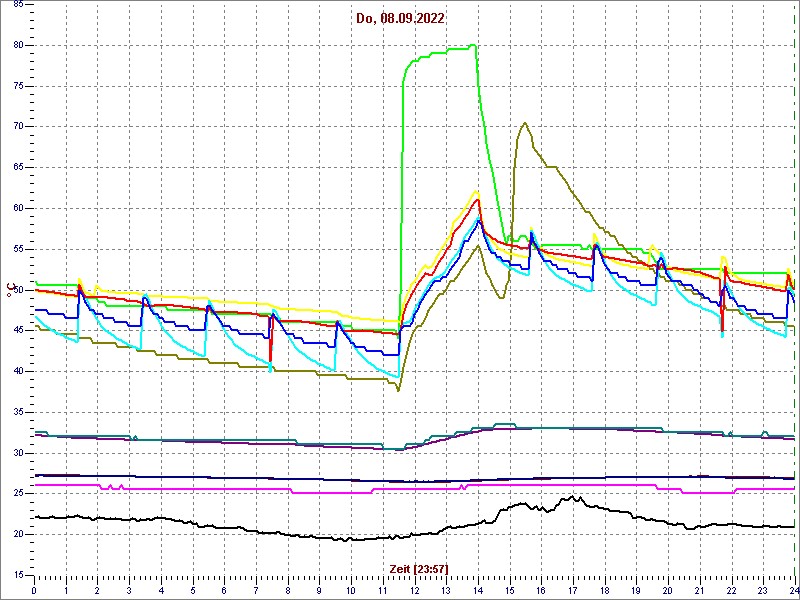This screenshot has width=800, height=600.
Task: Click the "°C" unit label on the vertical axis
Action: click(x=10, y=289)
